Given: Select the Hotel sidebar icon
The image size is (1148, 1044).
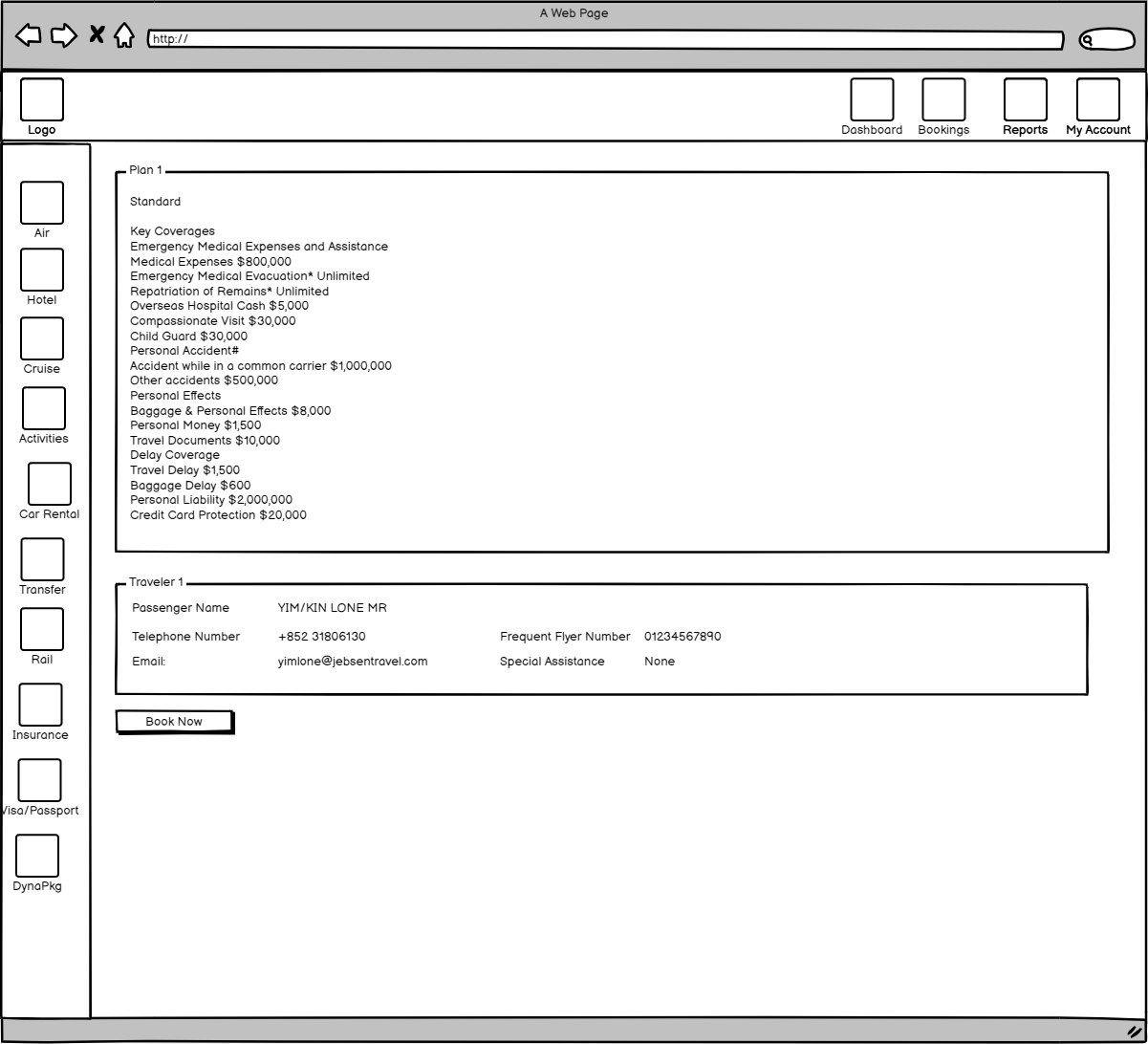Looking at the screenshot, I should pos(42,270).
